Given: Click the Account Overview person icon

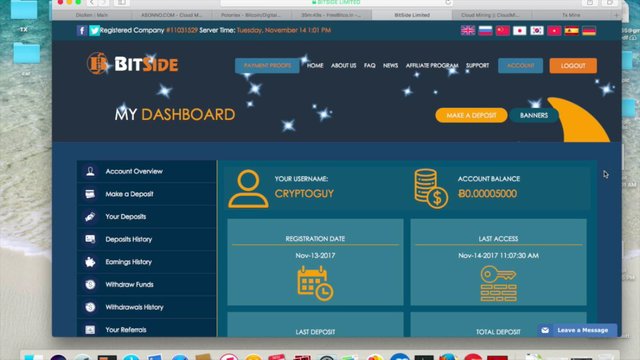Looking at the screenshot, I should click(90, 171).
